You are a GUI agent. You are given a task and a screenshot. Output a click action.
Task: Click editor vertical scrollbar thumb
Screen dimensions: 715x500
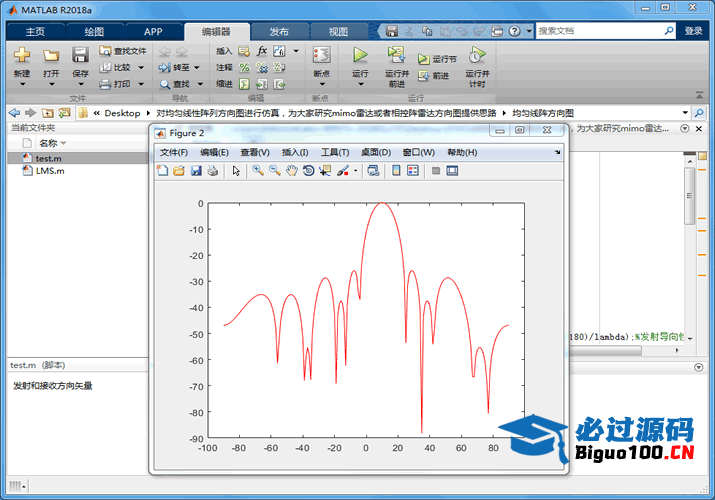689,196
